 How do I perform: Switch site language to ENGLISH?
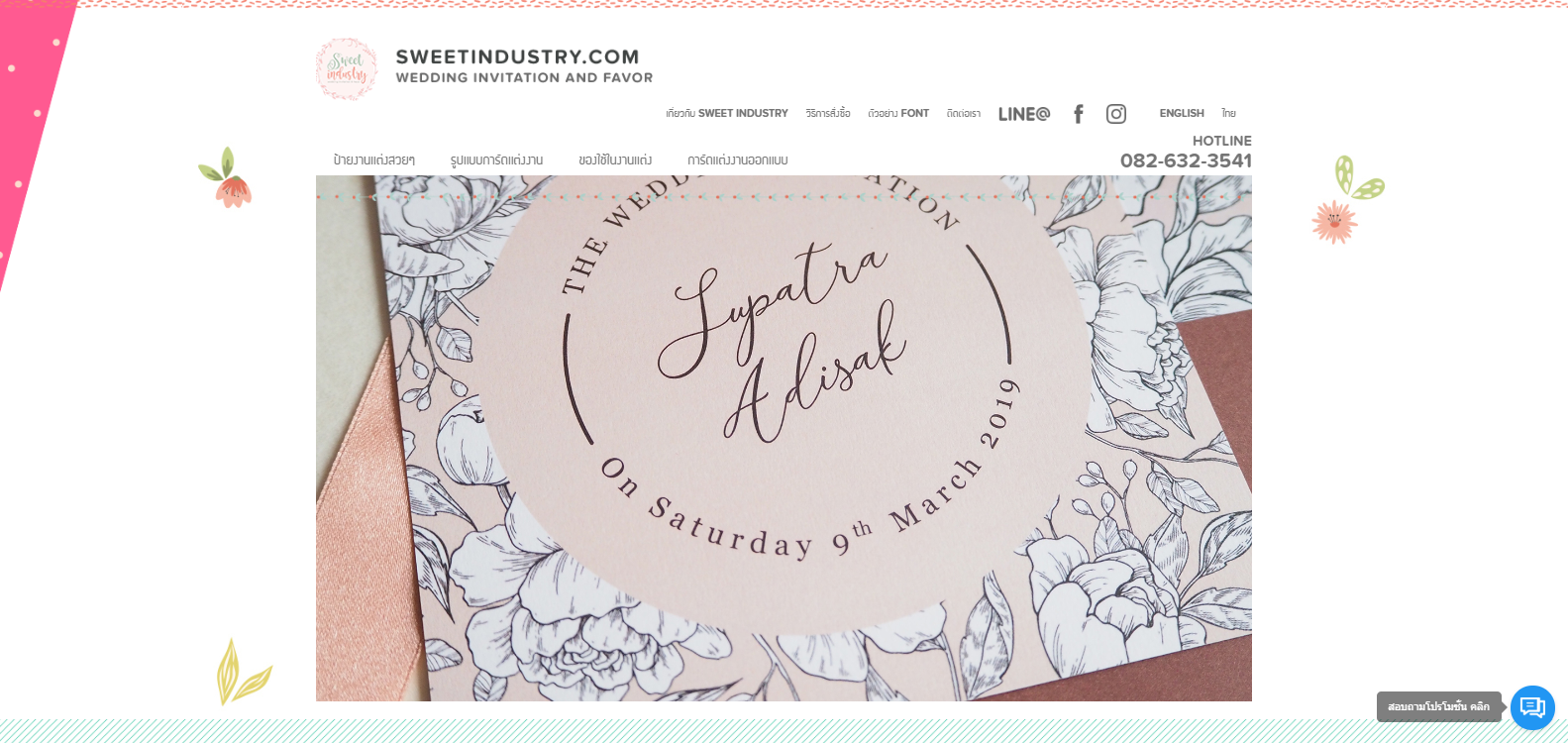(x=1182, y=113)
